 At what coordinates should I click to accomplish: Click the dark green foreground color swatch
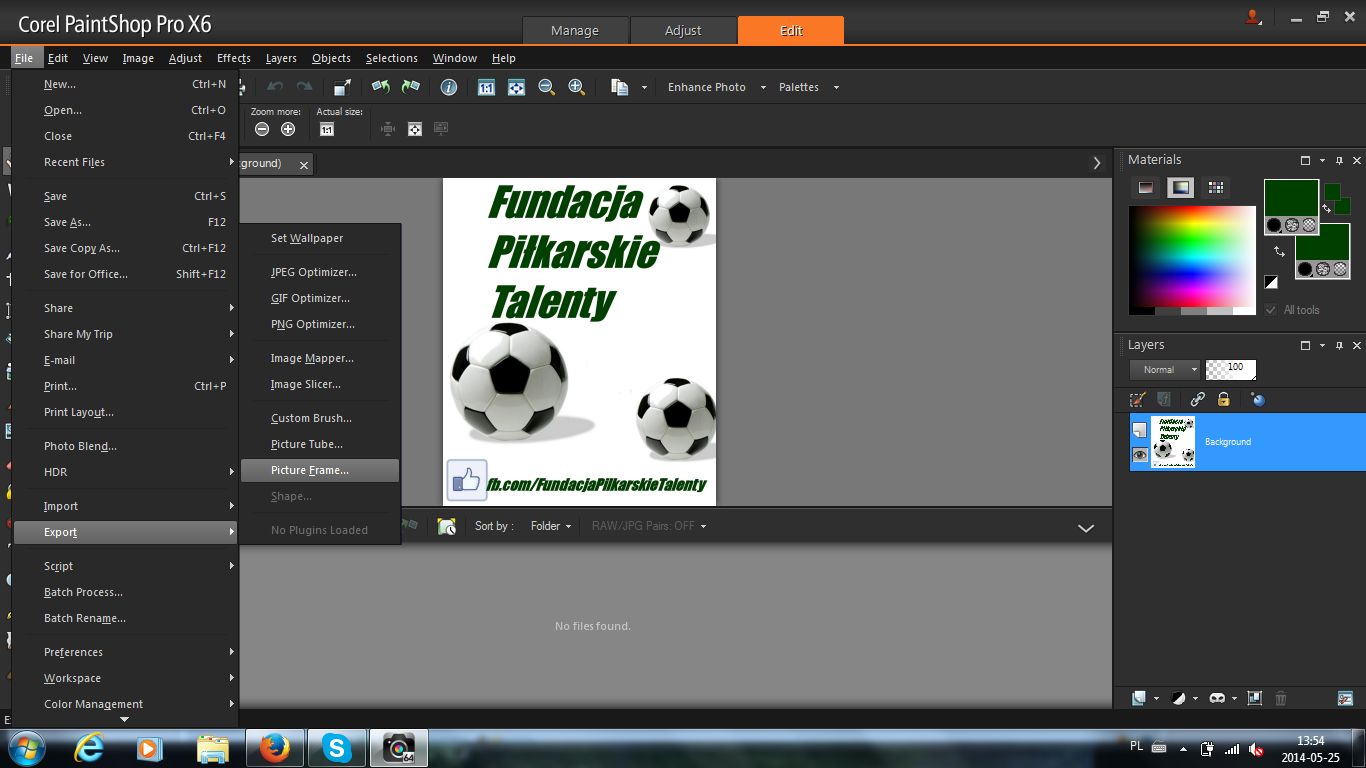tap(1290, 197)
